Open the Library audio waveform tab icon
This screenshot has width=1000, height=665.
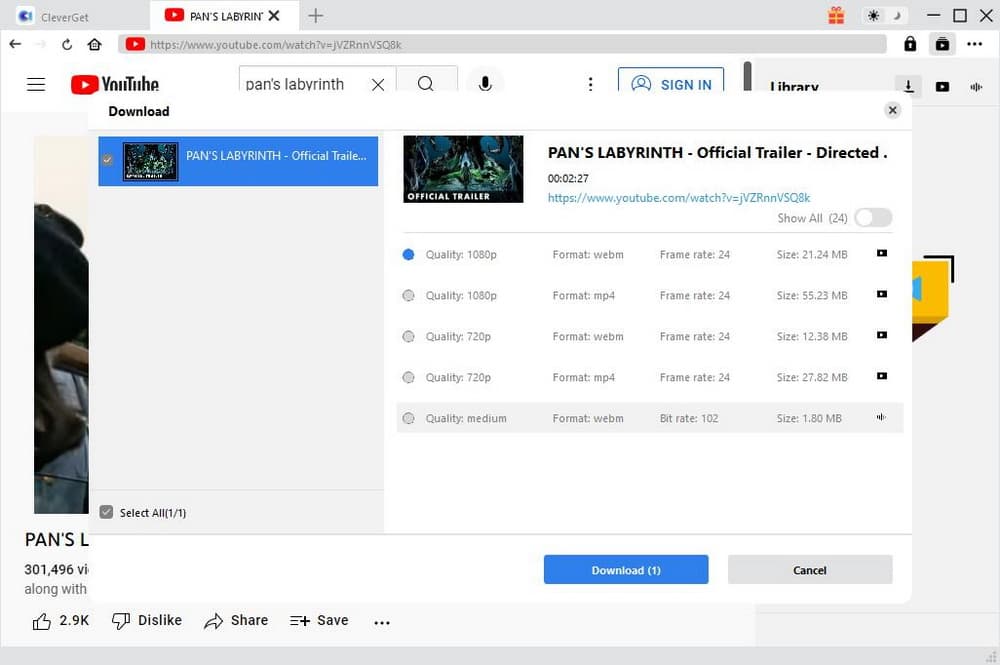click(976, 87)
